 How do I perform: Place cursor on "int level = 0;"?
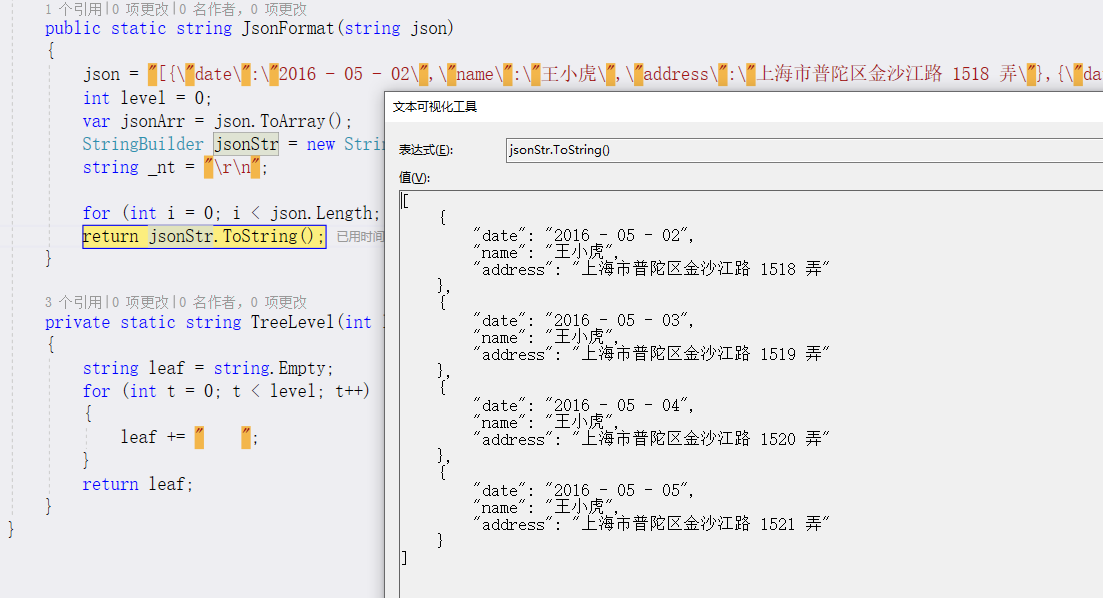click(147, 98)
